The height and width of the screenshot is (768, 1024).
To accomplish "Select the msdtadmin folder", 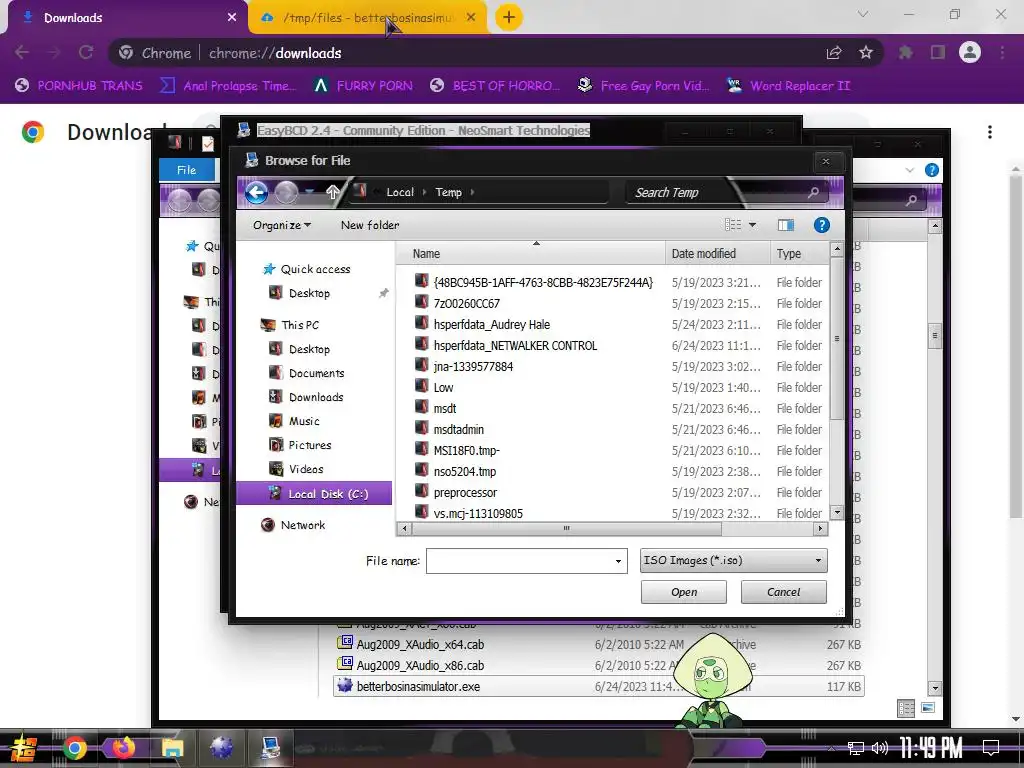I will 458,430.
